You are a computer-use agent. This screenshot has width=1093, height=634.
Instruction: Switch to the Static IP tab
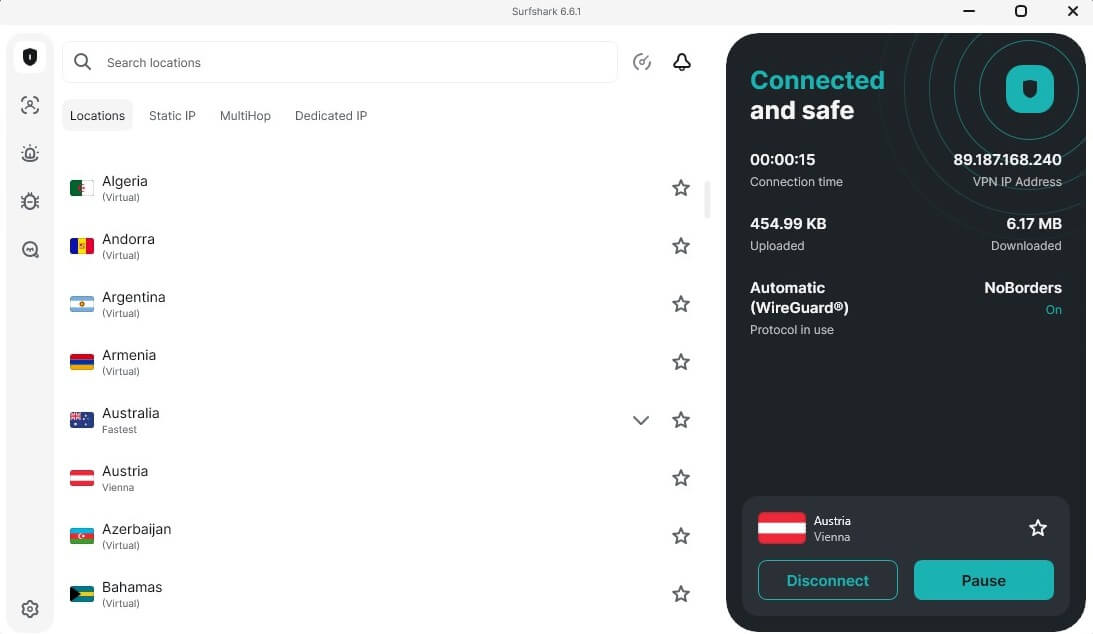(x=172, y=116)
